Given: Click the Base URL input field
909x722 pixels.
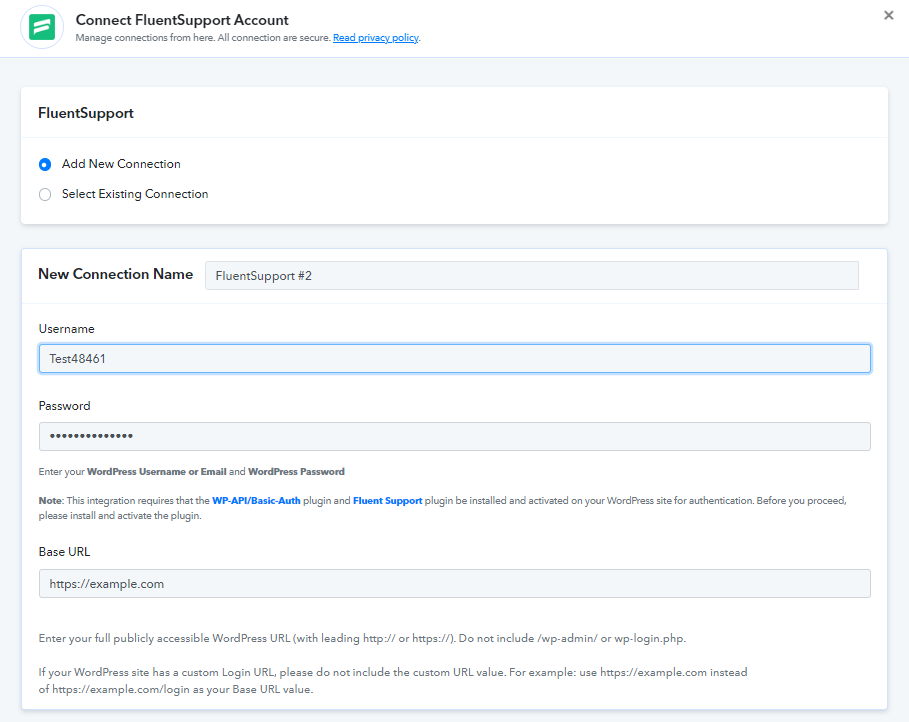Looking at the screenshot, I should [x=454, y=583].
